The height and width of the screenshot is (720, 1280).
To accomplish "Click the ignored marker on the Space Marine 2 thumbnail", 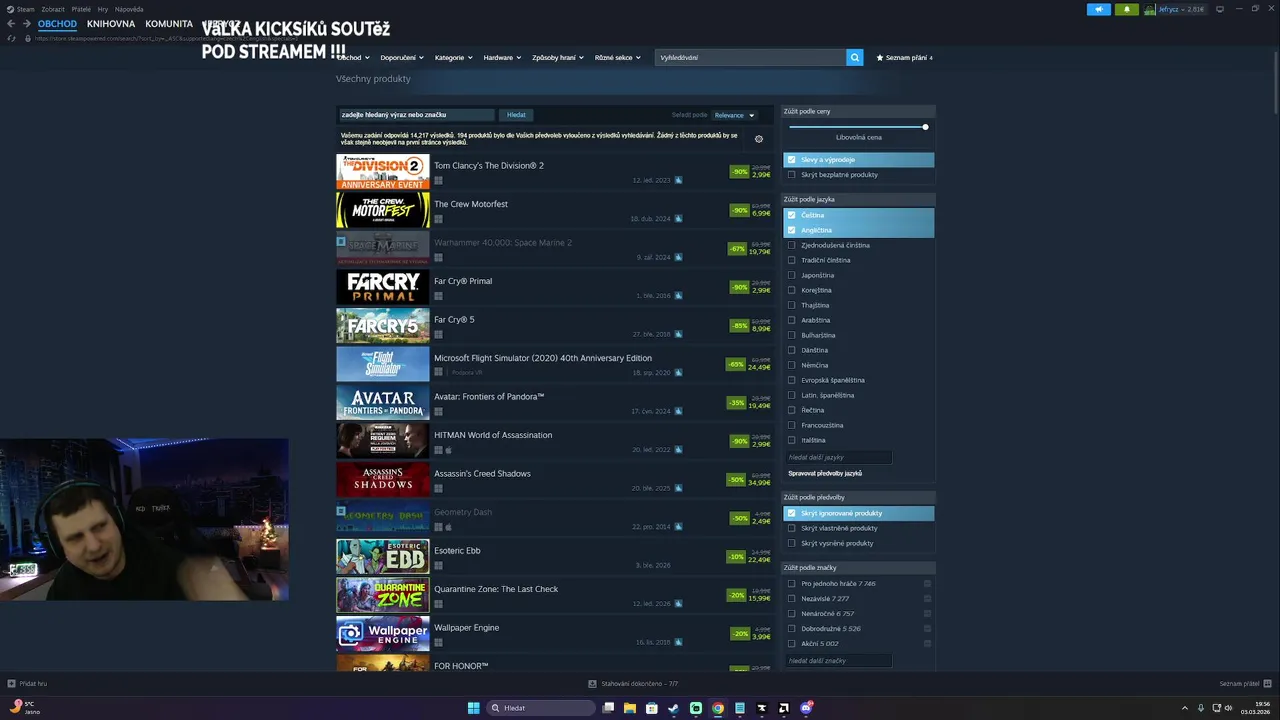I will [341, 241].
